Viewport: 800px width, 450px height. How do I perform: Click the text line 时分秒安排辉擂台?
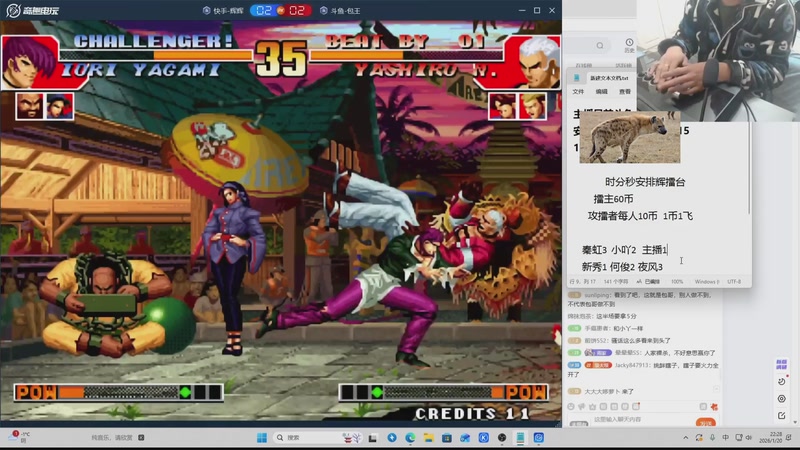[x=645, y=182]
